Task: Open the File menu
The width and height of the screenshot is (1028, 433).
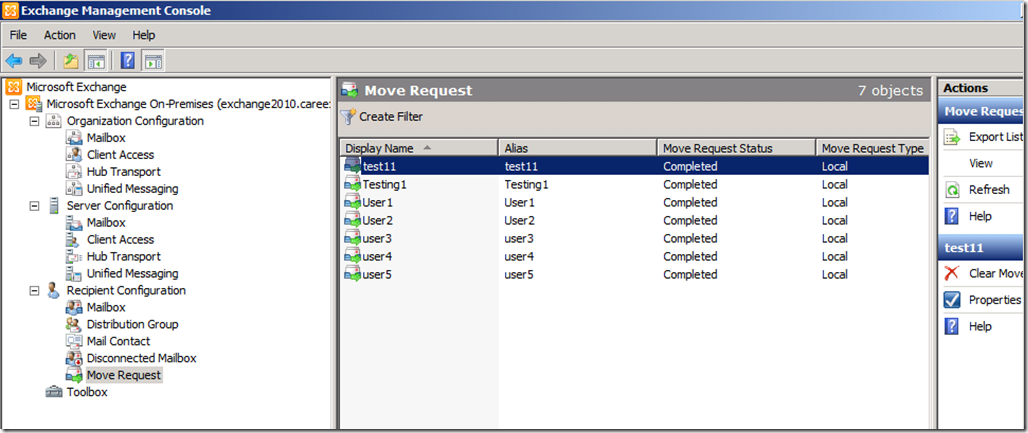Action: 18,35
